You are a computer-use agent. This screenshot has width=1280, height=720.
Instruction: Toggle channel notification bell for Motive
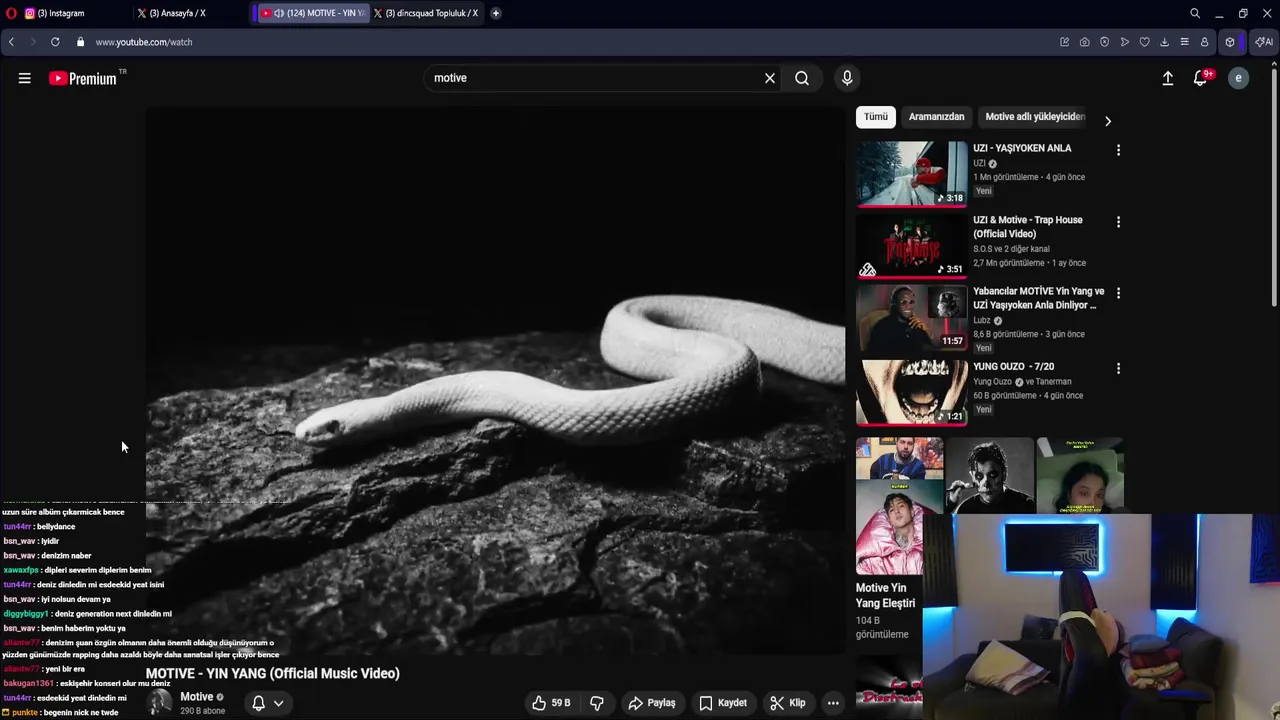(x=258, y=703)
